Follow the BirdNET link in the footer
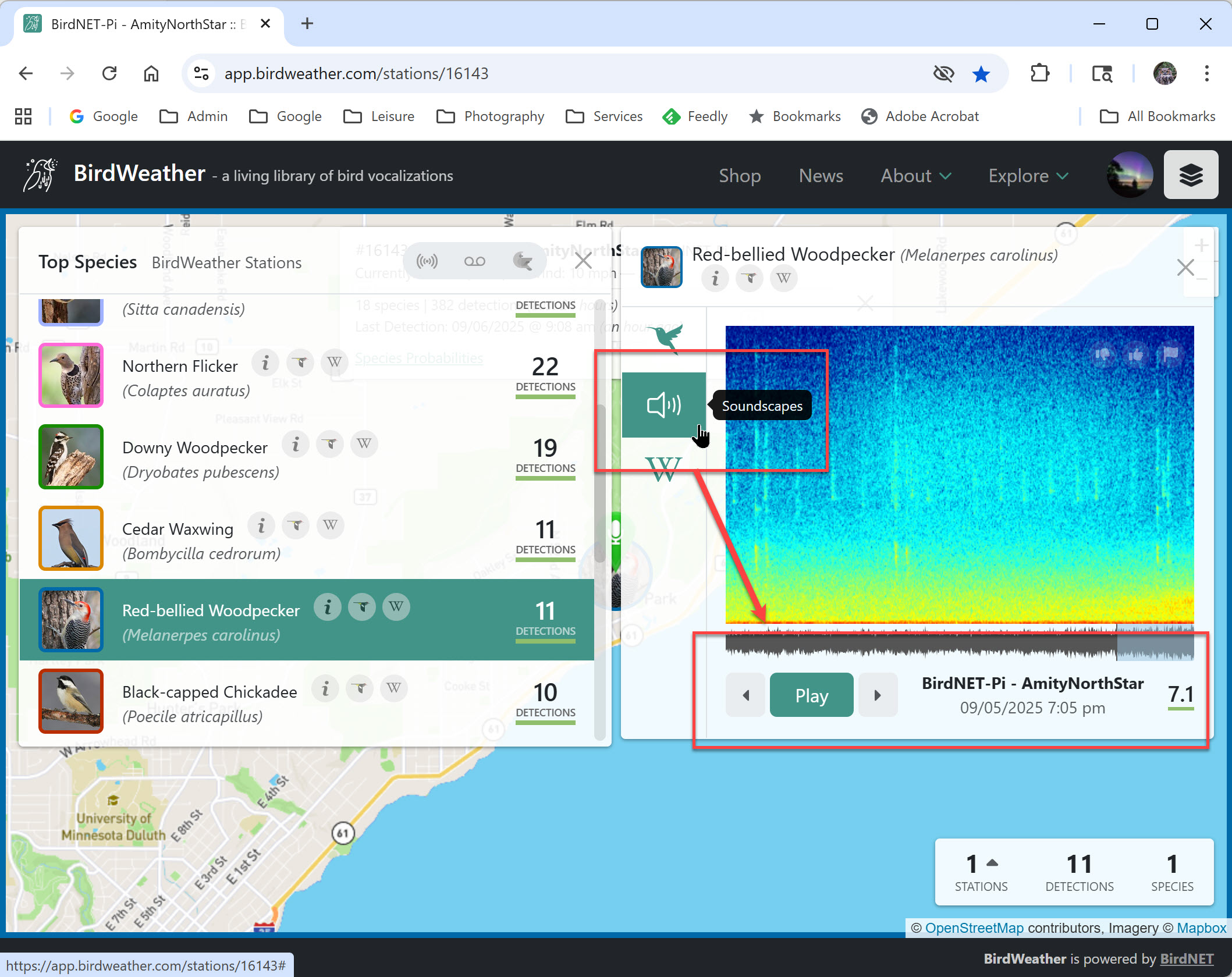Image resolution: width=1232 pixels, height=977 pixels. (x=1187, y=958)
